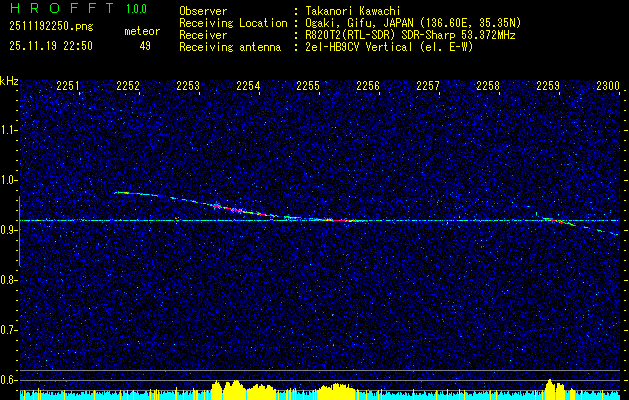Click the 2259 time marker
629x400 pixels.
(x=548, y=85)
